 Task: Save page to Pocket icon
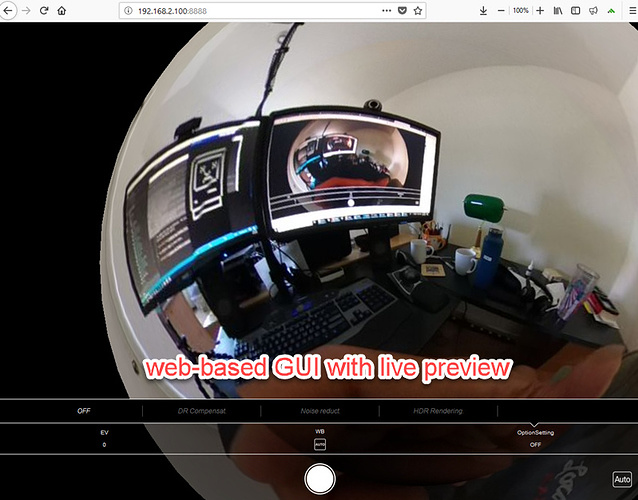click(402, 11)
